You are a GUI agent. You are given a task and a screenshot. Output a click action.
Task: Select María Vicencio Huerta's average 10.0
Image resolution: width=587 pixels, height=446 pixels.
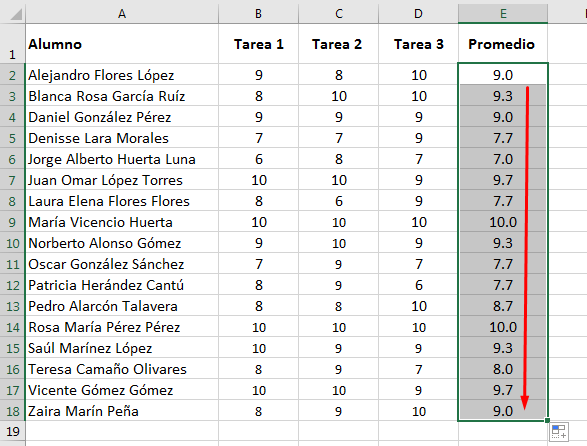tap(503, 222)
